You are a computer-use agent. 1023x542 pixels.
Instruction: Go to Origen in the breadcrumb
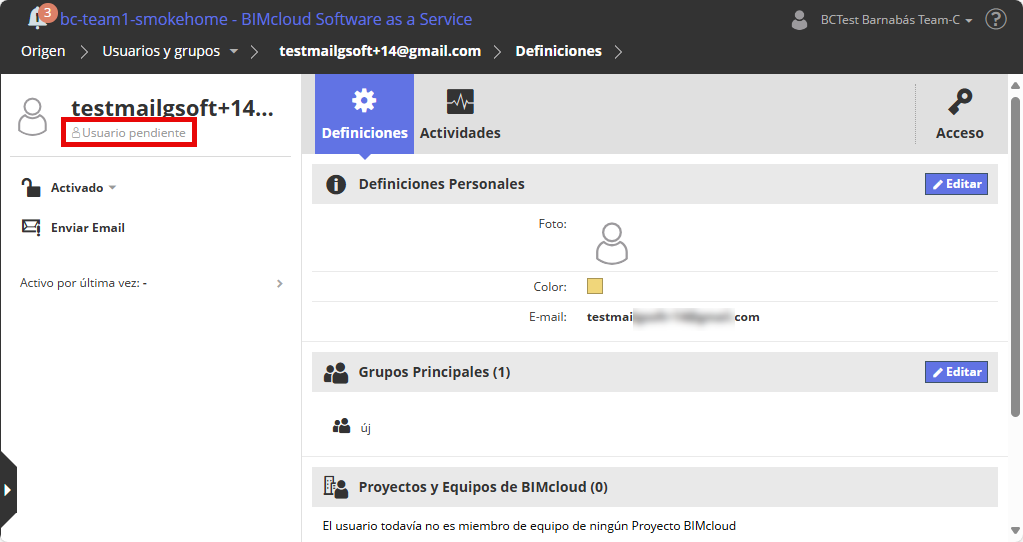[x=43, y=51]
